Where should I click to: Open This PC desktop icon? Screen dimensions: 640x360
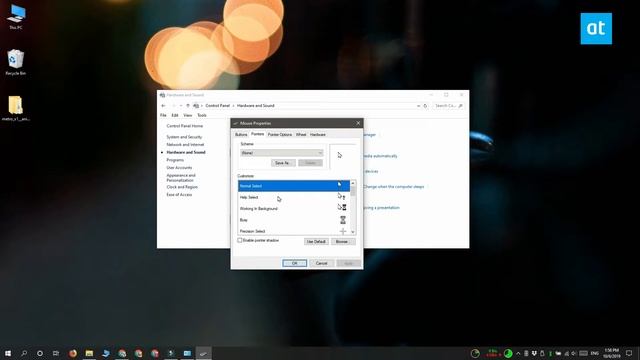(16, 17)
